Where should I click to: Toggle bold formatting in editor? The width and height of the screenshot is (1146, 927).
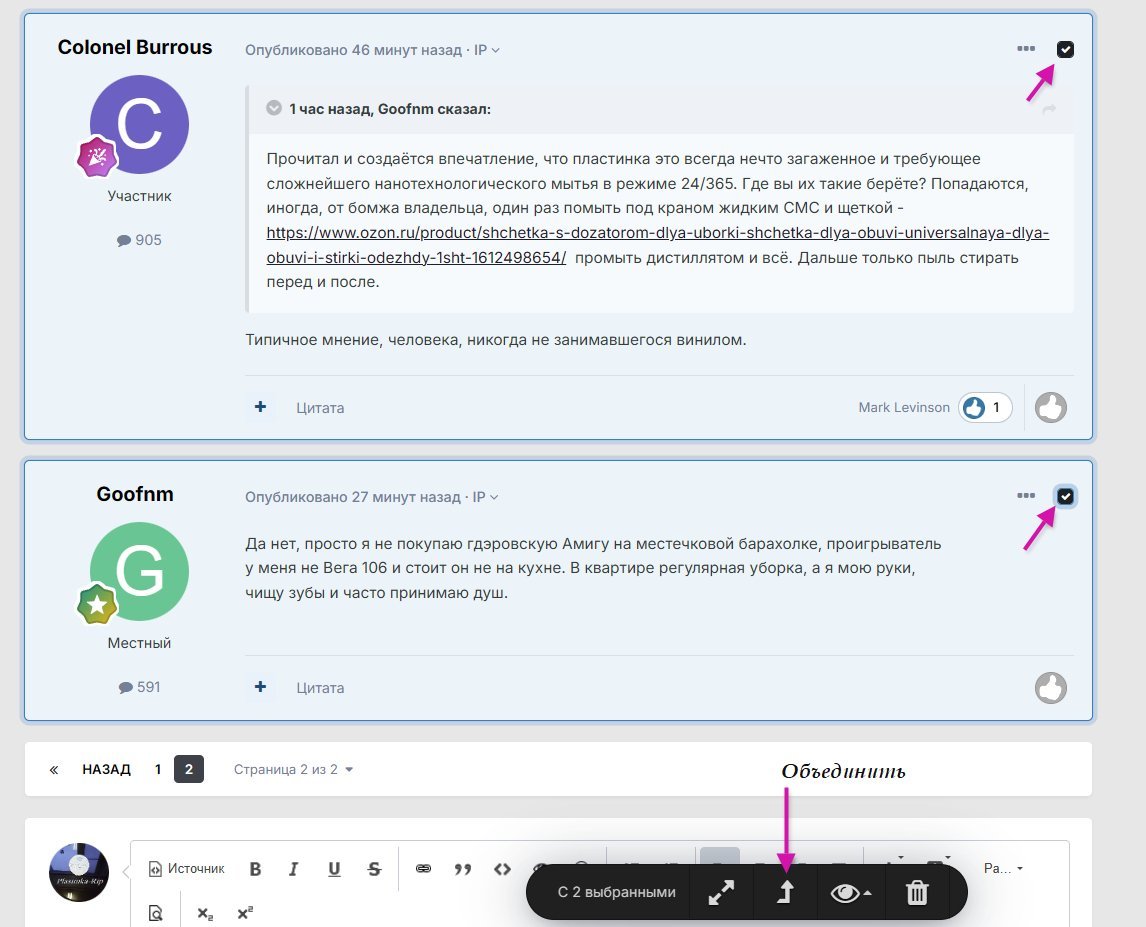click(255, 869)
